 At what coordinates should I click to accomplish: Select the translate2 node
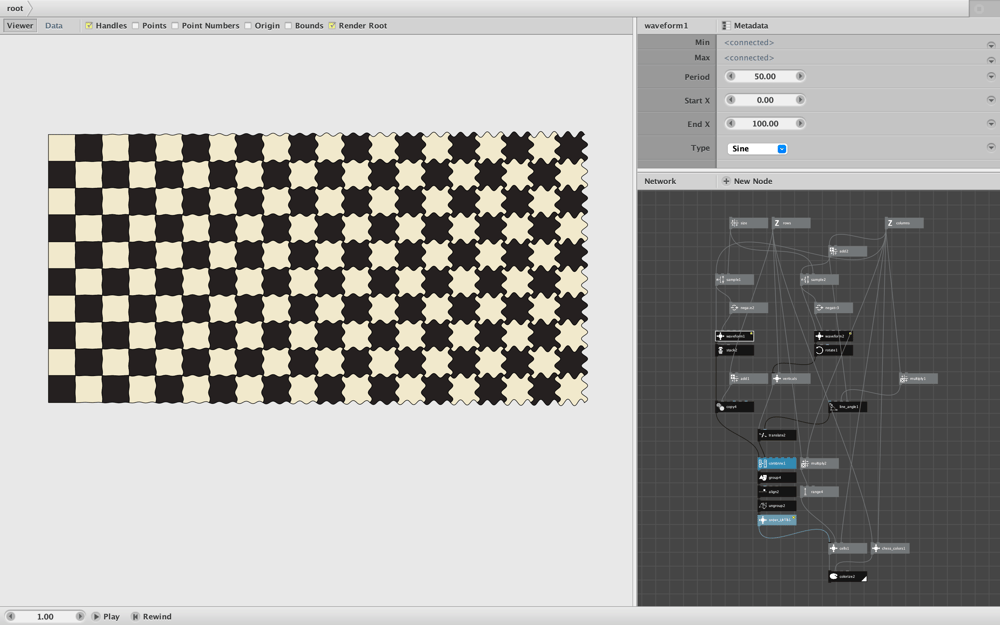point(777,435)
